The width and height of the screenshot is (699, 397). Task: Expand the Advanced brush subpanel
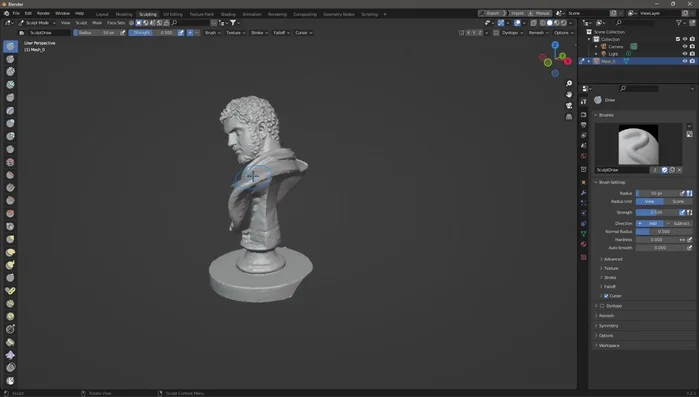(x=613, y=259)
